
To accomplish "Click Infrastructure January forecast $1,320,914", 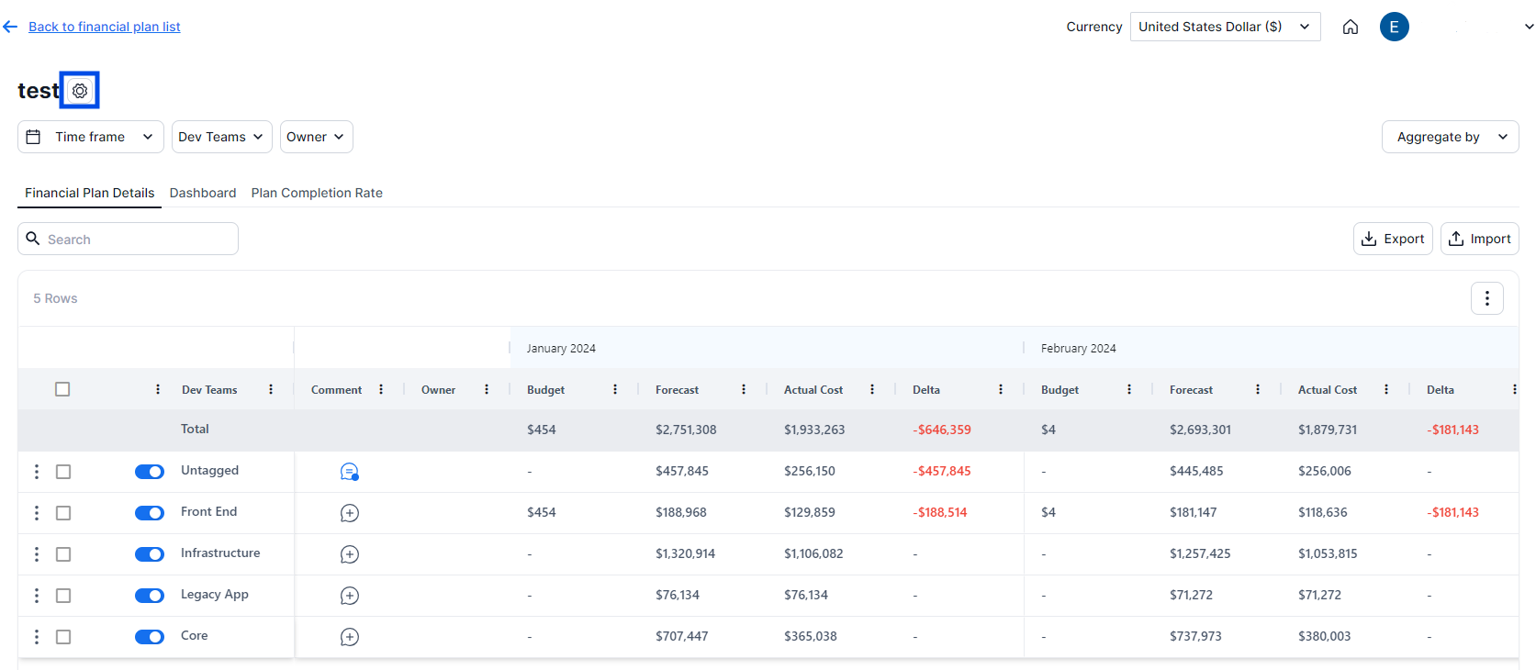I will (685, 553).
